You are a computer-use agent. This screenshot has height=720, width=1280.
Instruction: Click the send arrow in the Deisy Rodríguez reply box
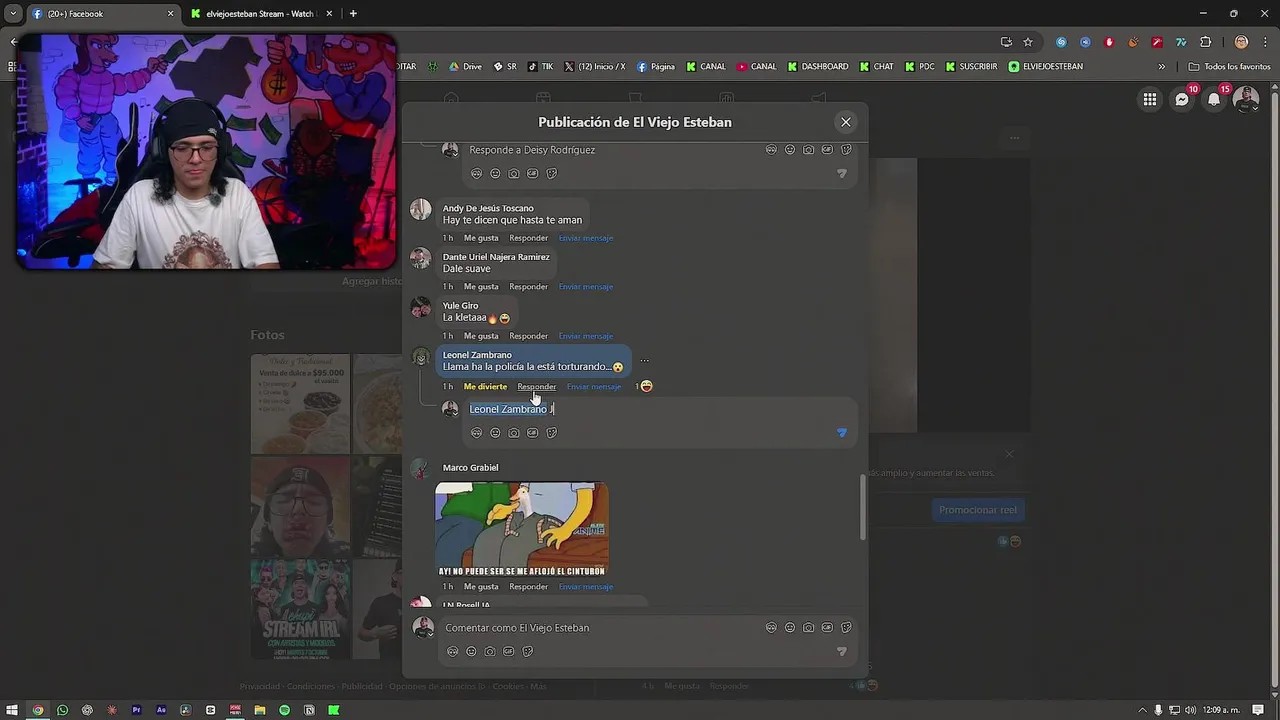841,173
